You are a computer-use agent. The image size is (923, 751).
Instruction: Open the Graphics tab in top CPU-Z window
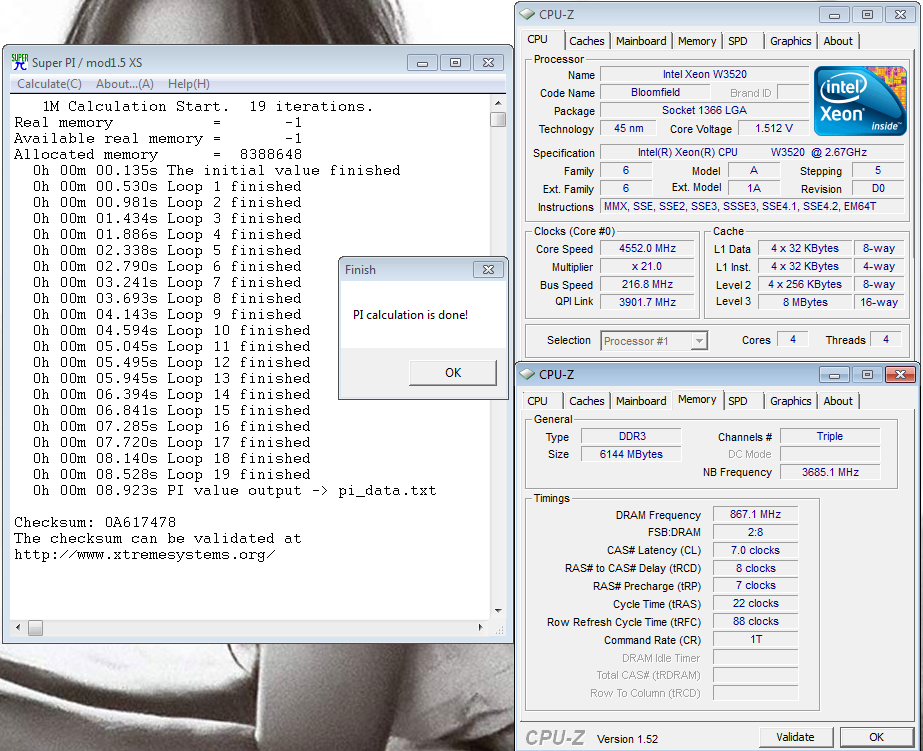[x=791, y=41]
